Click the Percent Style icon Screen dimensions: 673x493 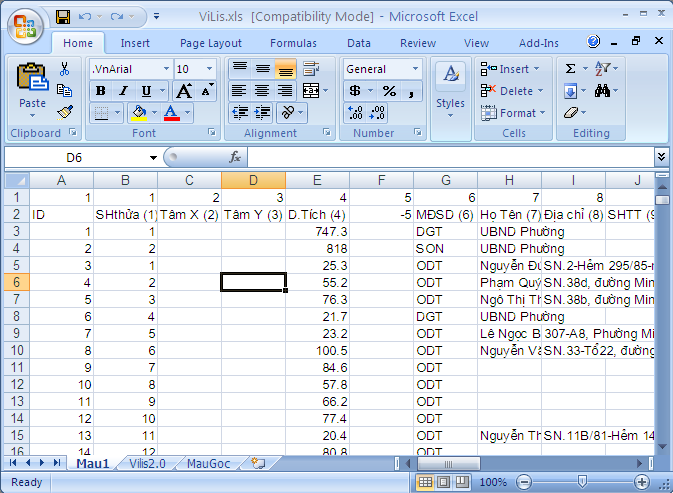[389, 91]
